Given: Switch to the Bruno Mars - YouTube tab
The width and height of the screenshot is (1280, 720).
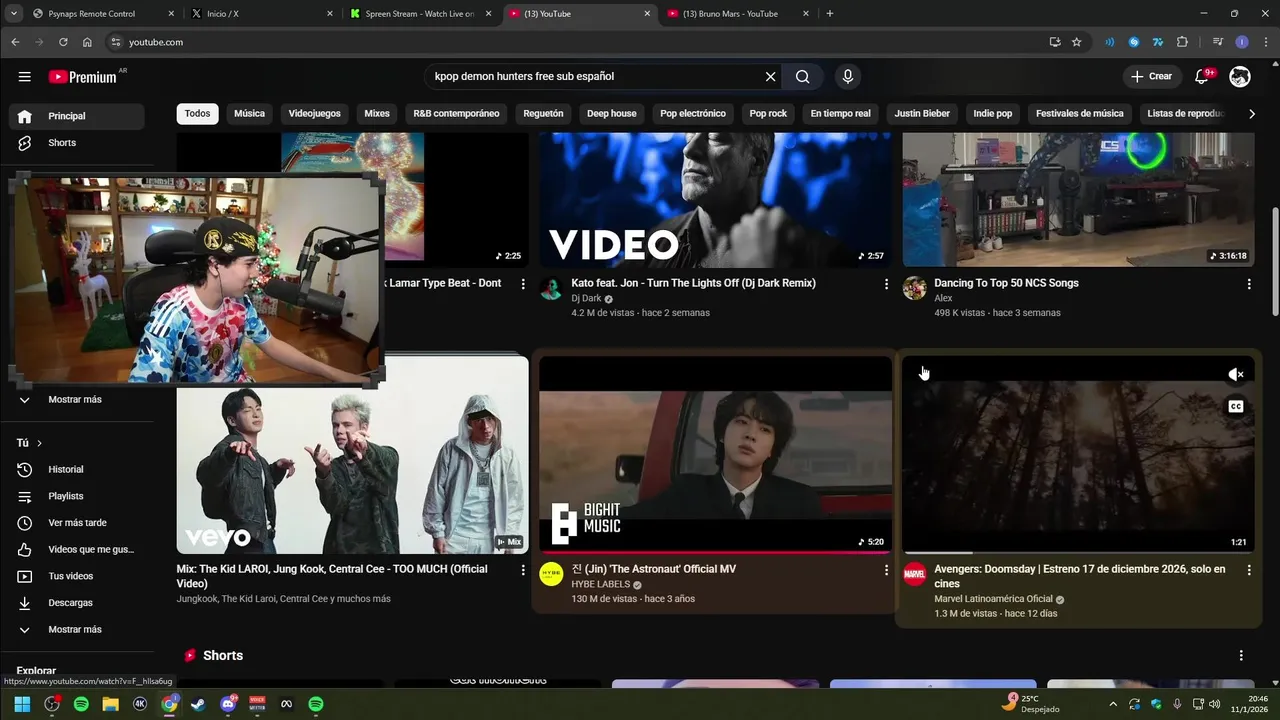Looking at the screenshot, I should [x=737, y=14].
